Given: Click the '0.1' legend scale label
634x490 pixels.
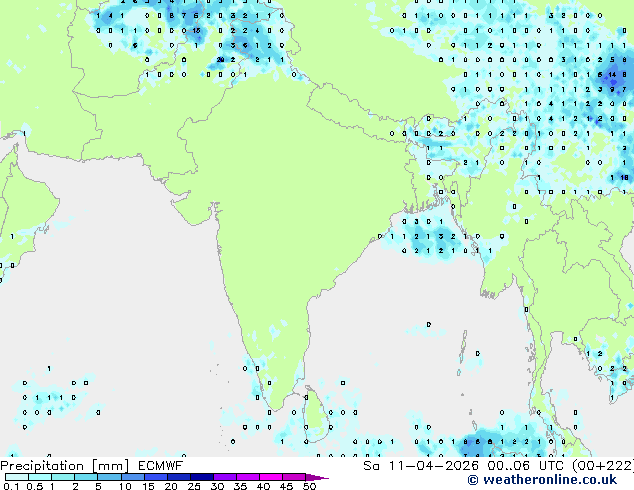Looking at the screenshot, I should pyautogui.click(x=11, y=486).
